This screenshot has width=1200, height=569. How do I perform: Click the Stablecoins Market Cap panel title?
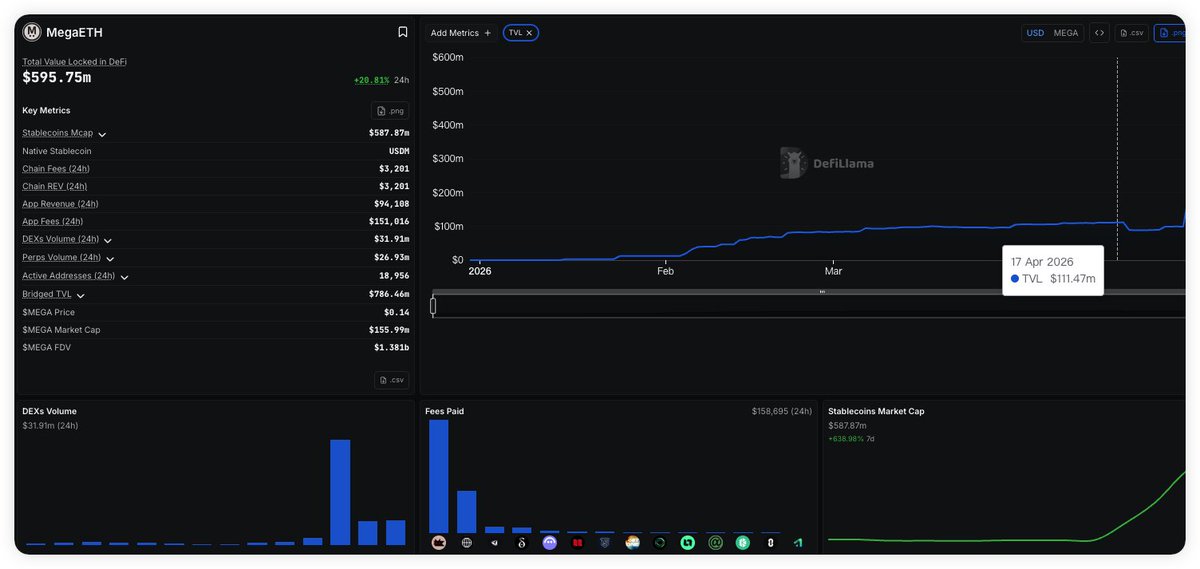(876, 411)
